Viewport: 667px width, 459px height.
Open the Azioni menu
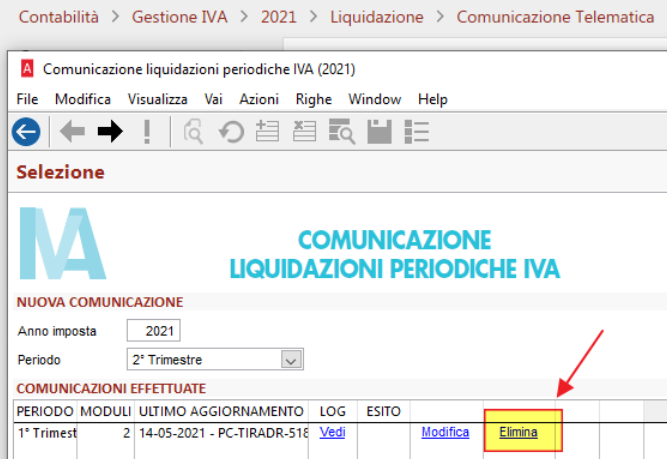[259, 99]
